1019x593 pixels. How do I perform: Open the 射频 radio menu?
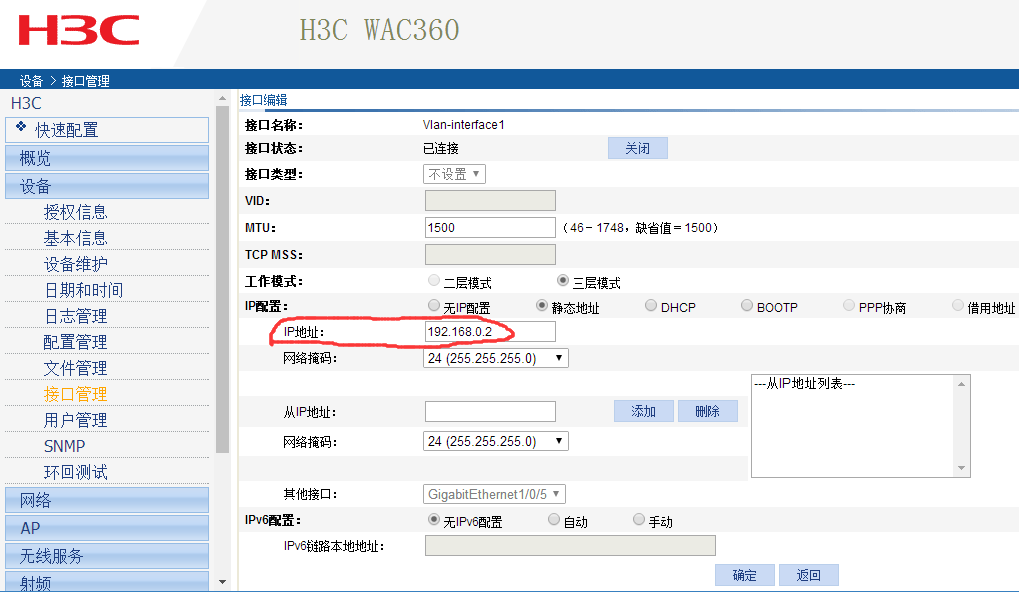tap(107, 582)
